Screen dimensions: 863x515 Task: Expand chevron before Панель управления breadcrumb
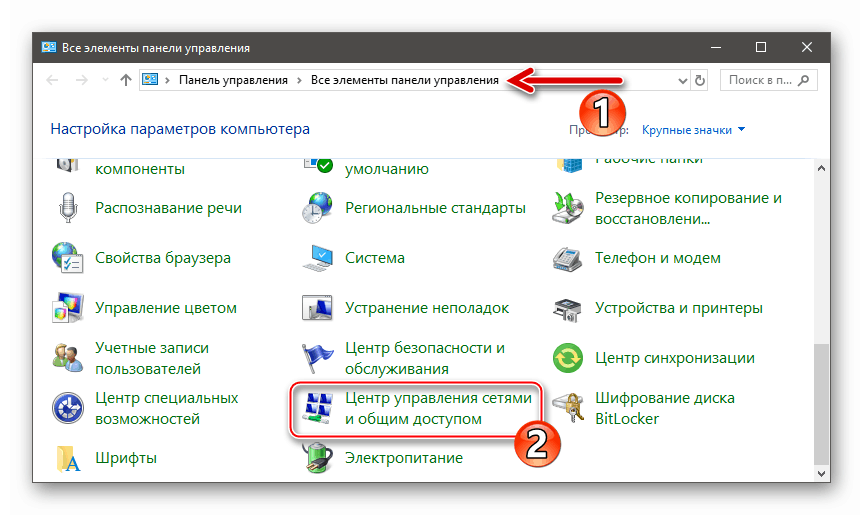click(x=167, y=80)
